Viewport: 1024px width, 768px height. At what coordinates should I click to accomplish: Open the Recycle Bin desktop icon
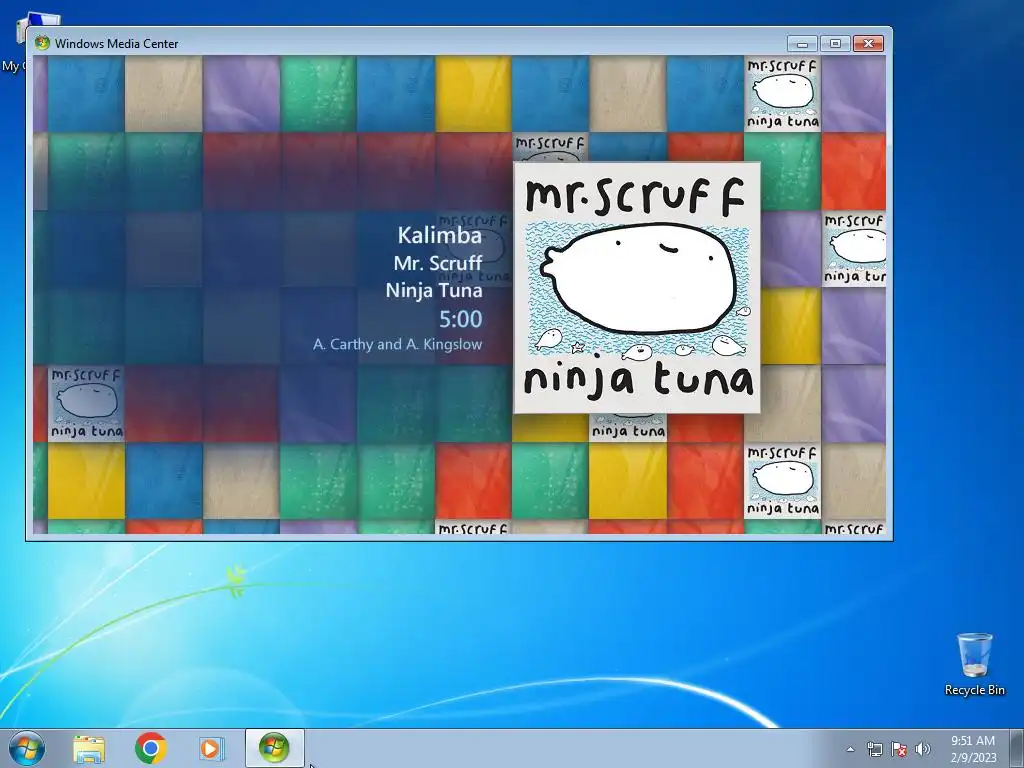974,664
